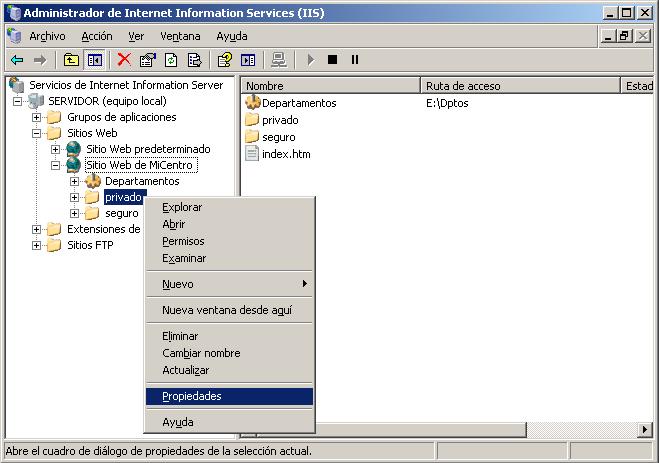Select index.htm in the file list

(x=285, y=154)
